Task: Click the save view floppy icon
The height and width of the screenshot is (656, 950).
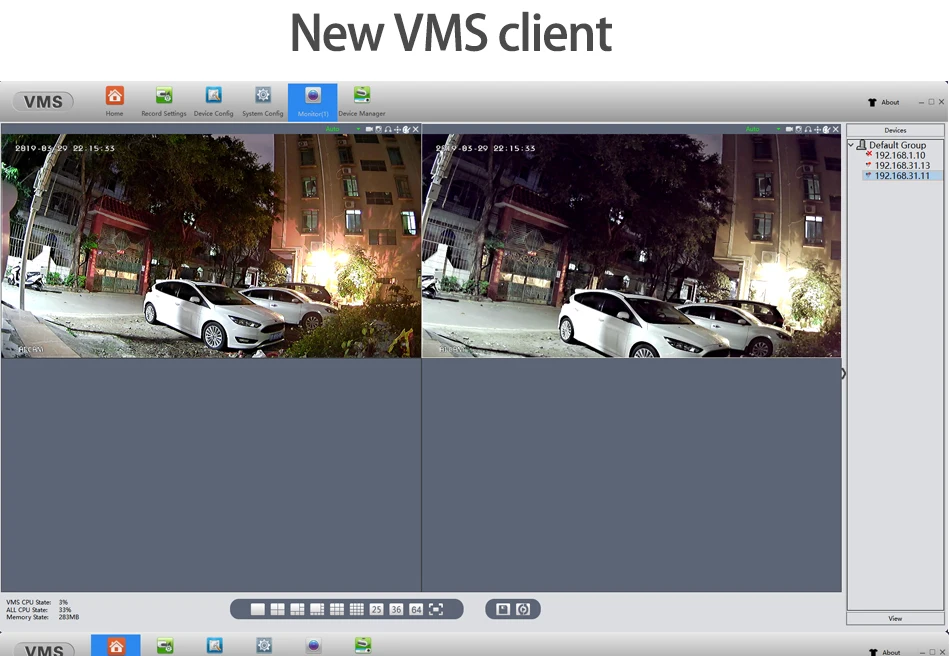Action: 503,609
